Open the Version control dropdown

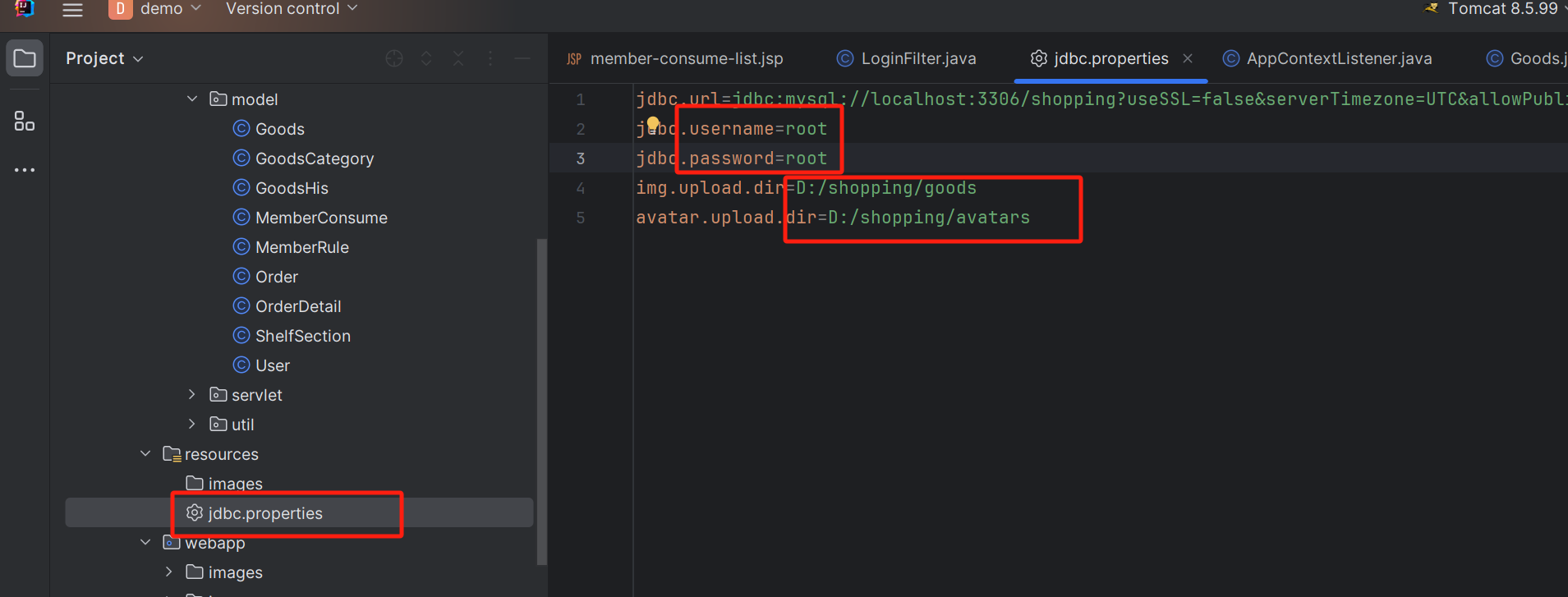292,9
